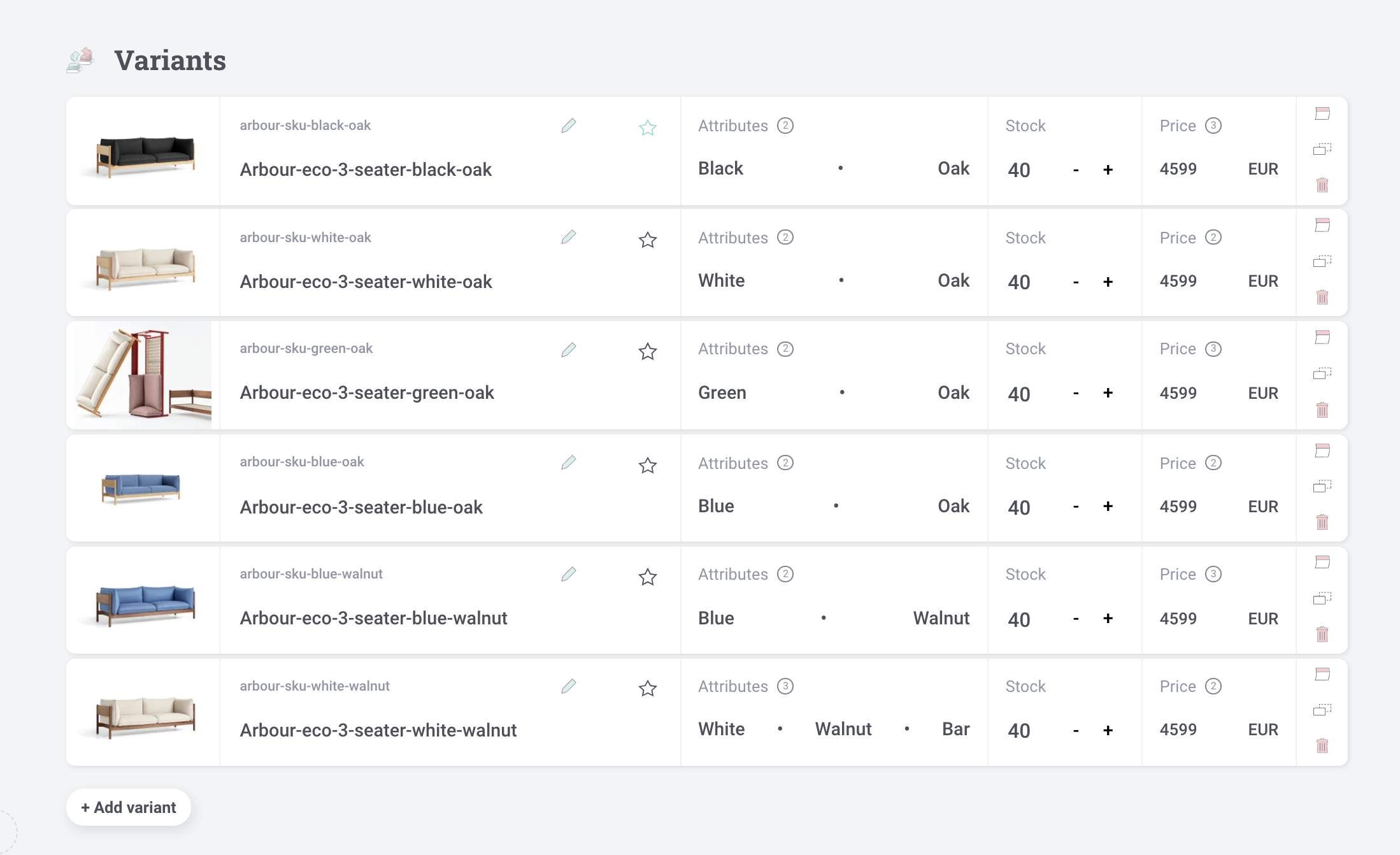Image resolution: width=1400 pixels, height=855 pixels.
Task: Duplicate the Arbour-eco-3-seater-white-oak variant
Action: click(1322, 261)
